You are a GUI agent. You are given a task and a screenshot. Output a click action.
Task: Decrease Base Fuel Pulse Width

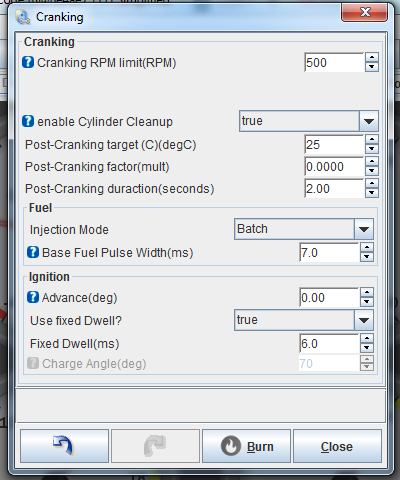coord(367,257)
